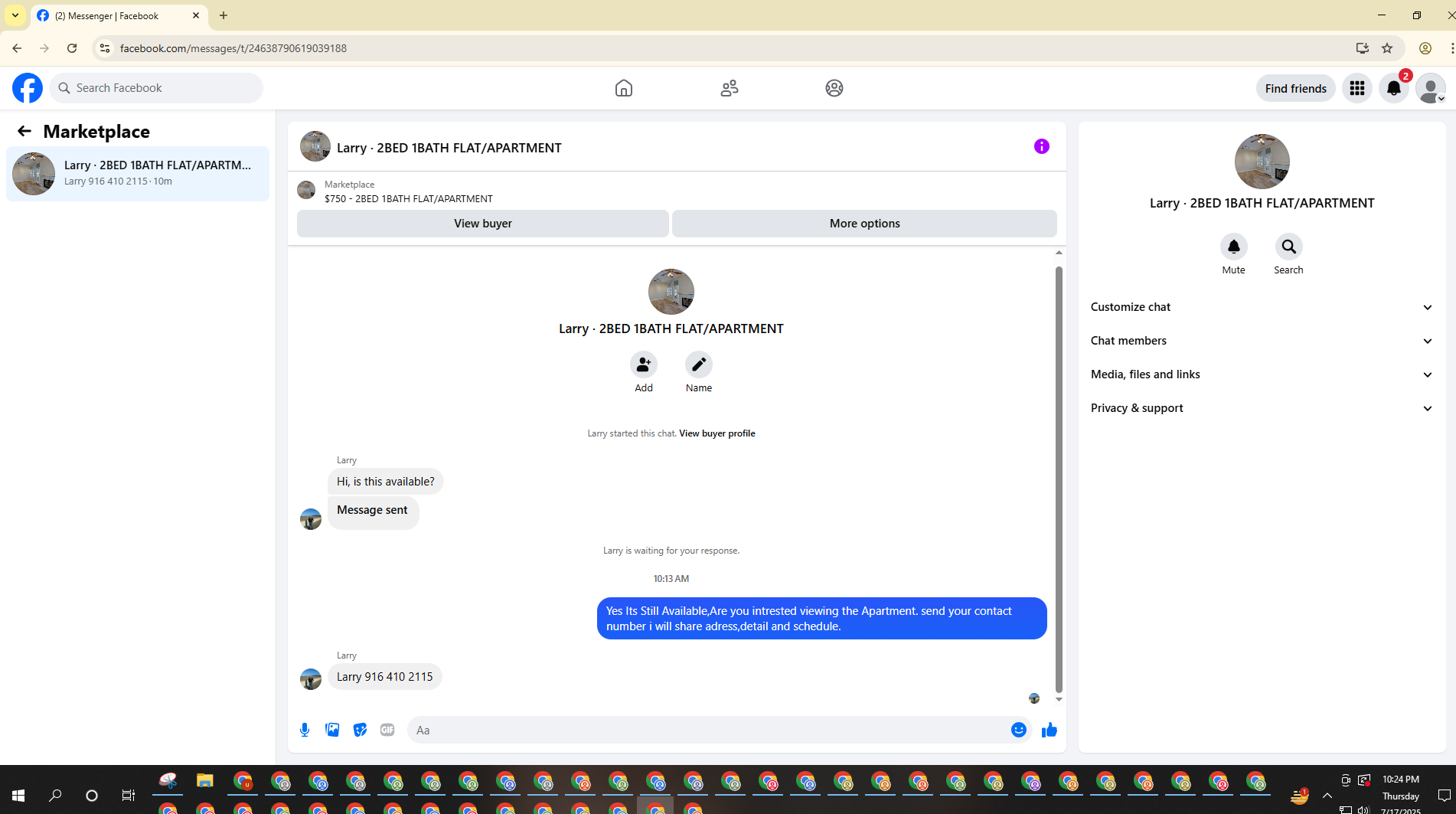Viewport: 1456px width, 814px height.
Task: Open Cortana circle on the taskbar
Action: [x=92, y=796]
